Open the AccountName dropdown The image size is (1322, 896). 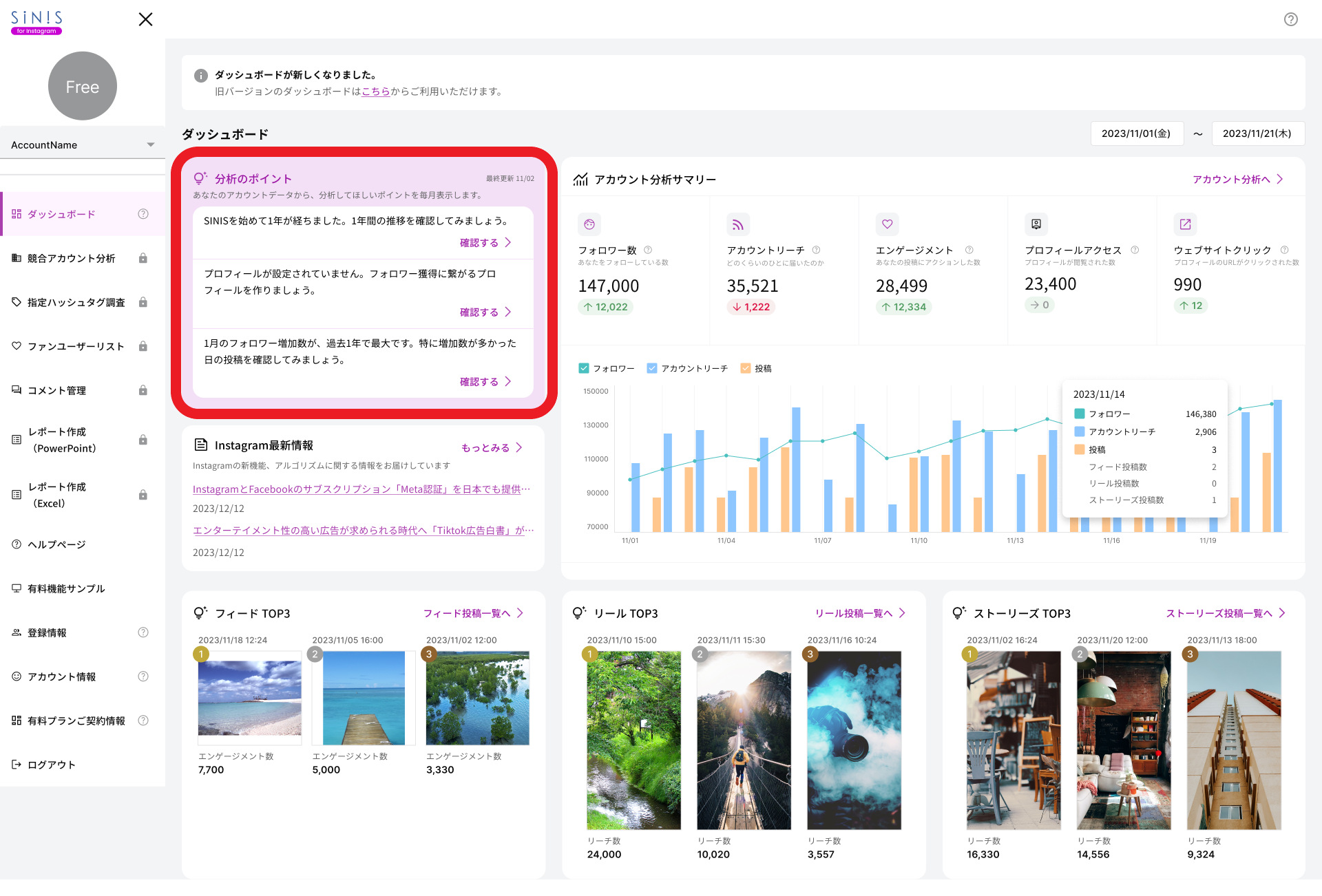[x=83, y=145]
